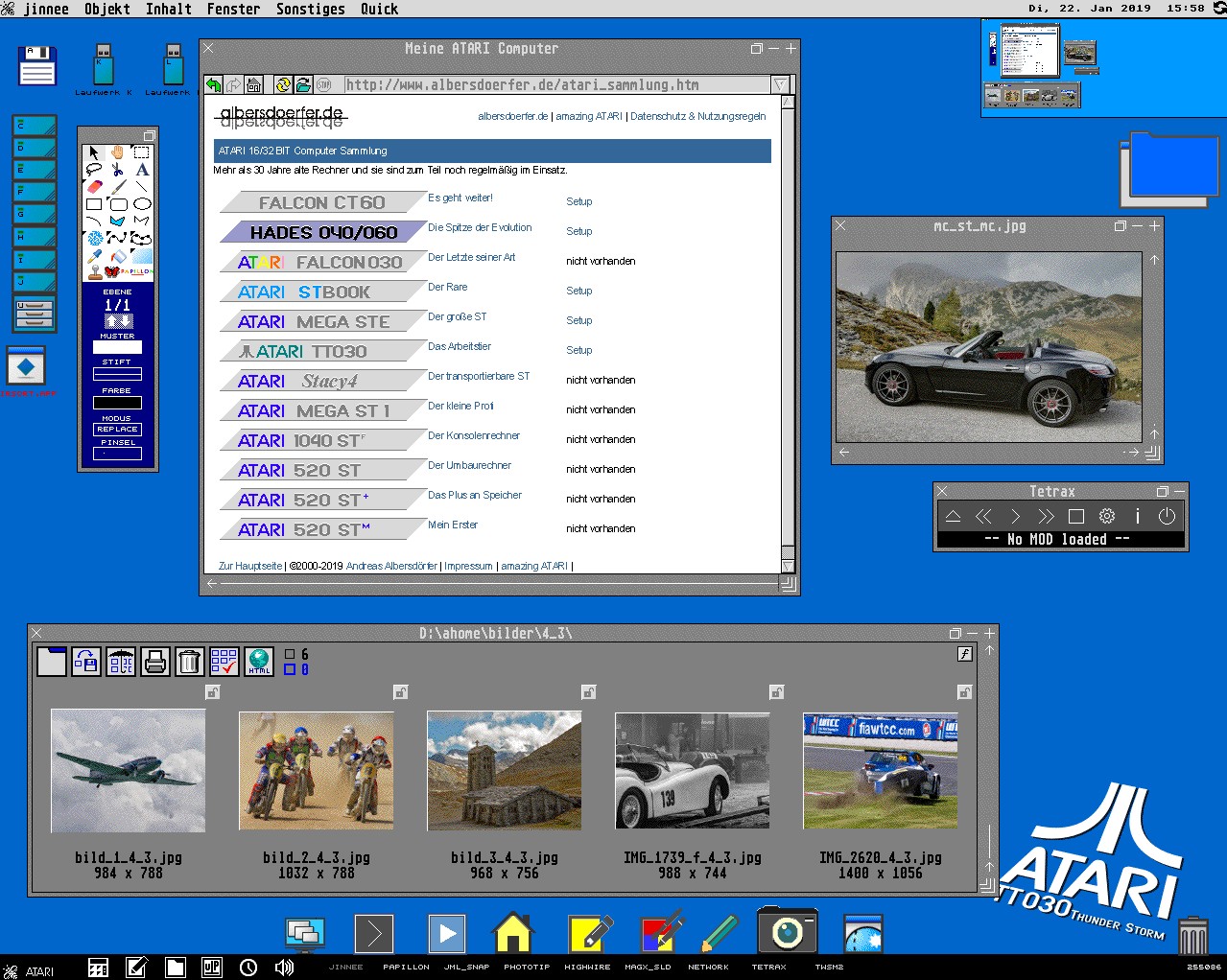Image resolution: width=1227 pixels, height=980 pixels.
Task: Select the paint bucket fill tool
Action: tap(117, 256)
